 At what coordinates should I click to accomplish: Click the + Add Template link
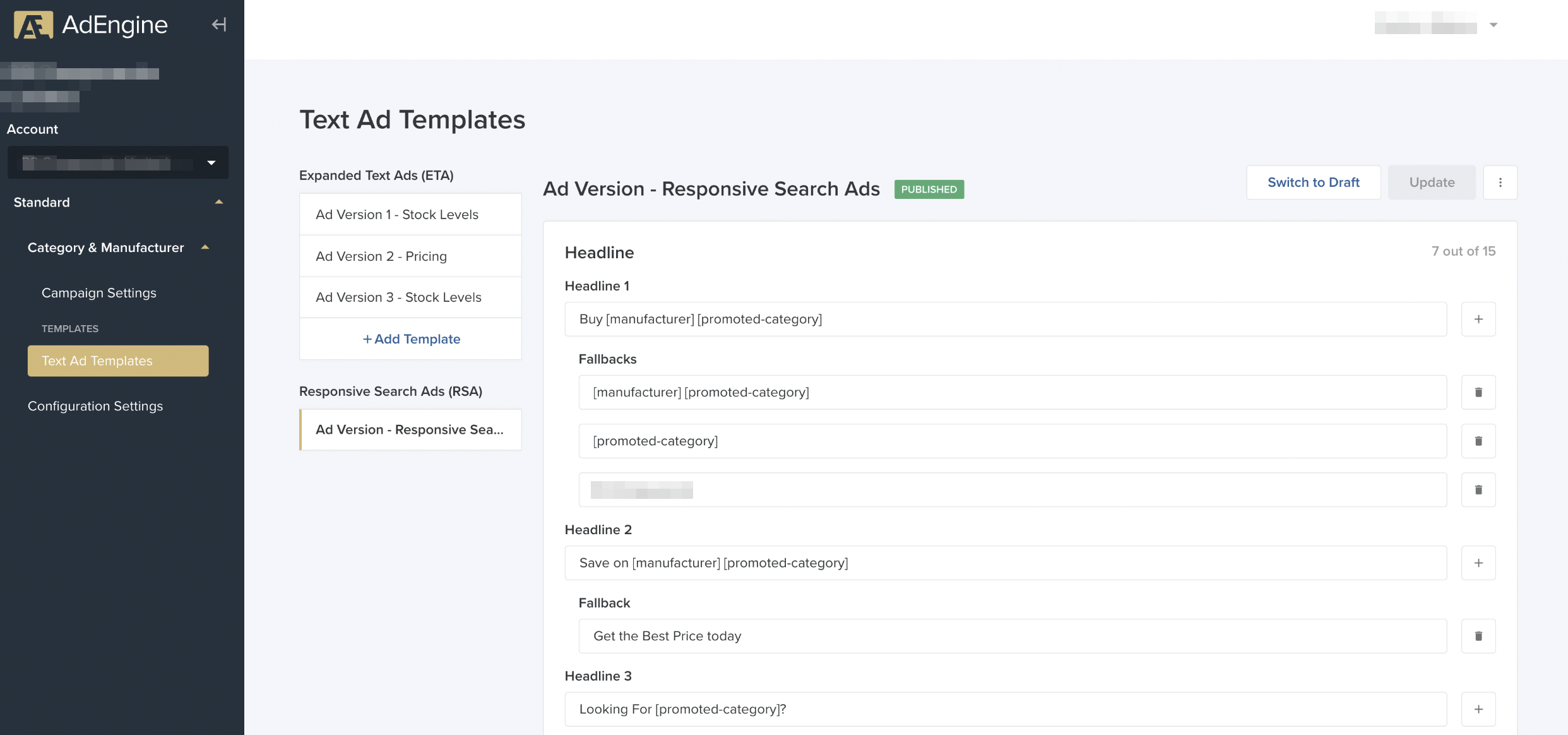[x=410, y=339]
